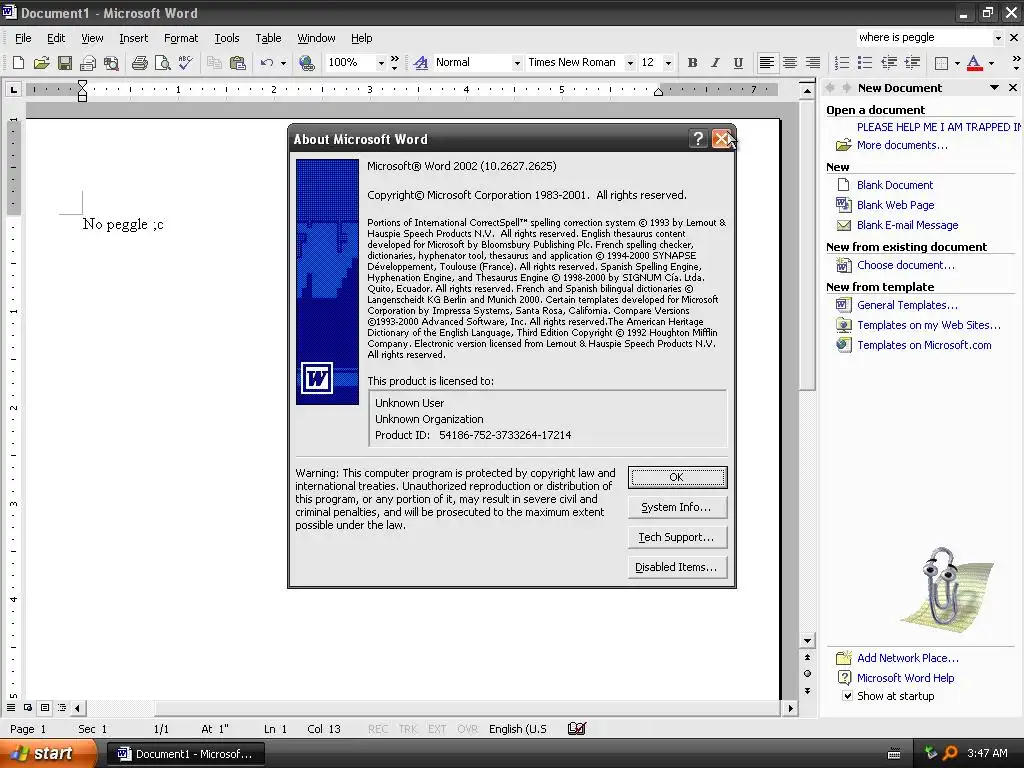Toggle Align Right paragraph alignment
1024x768 pixels.
[813, 63]
